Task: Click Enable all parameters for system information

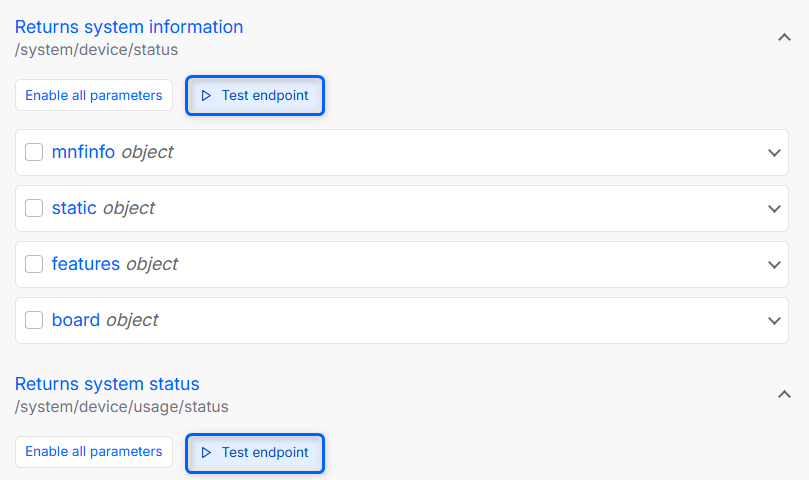Action: point(94,96)
